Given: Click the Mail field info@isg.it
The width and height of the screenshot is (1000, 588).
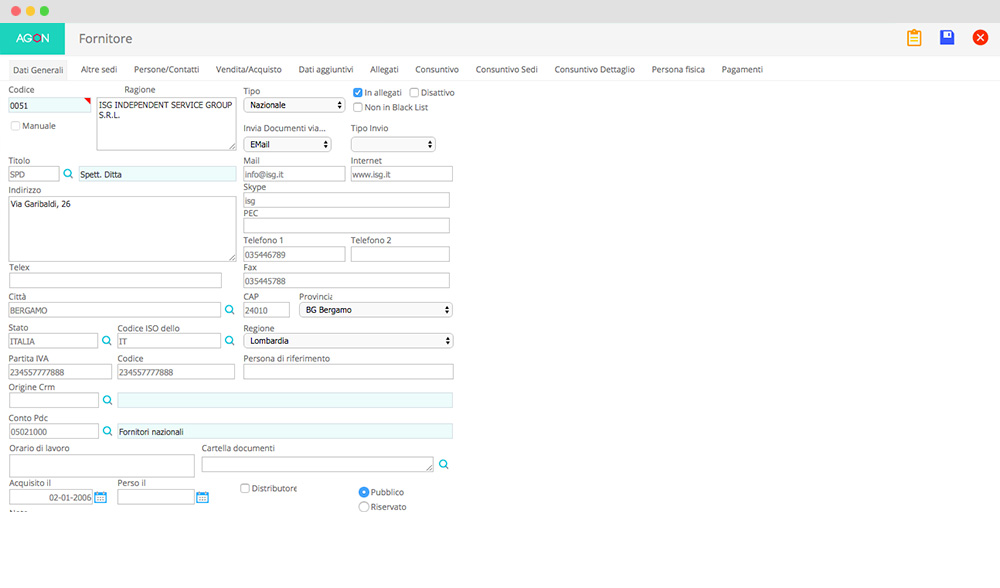Looking at the screenshot, I should click(294, 174).
